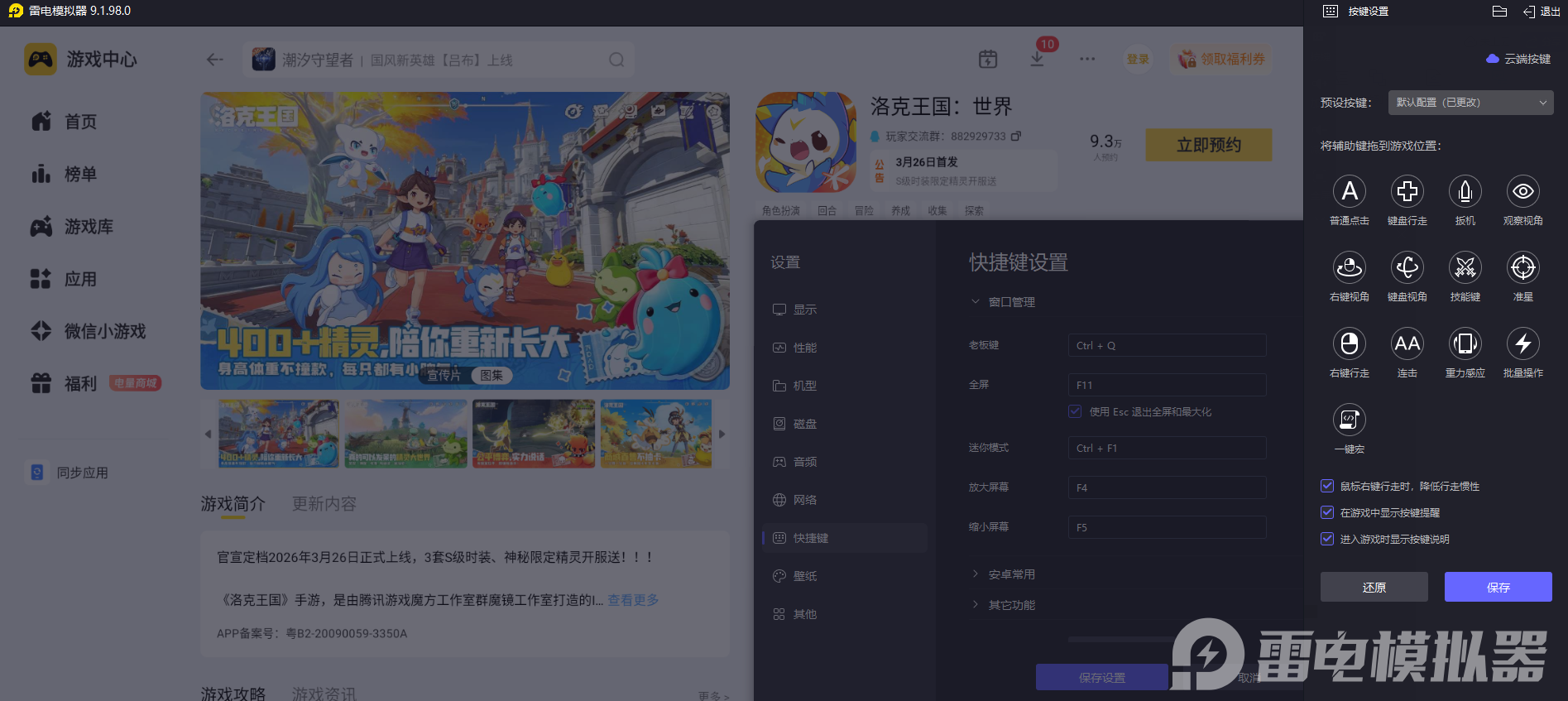Select the 扳机 trigger key icon
Image resolution: width=1568 pixels, height=701 pixels.
click(1465, 192)
